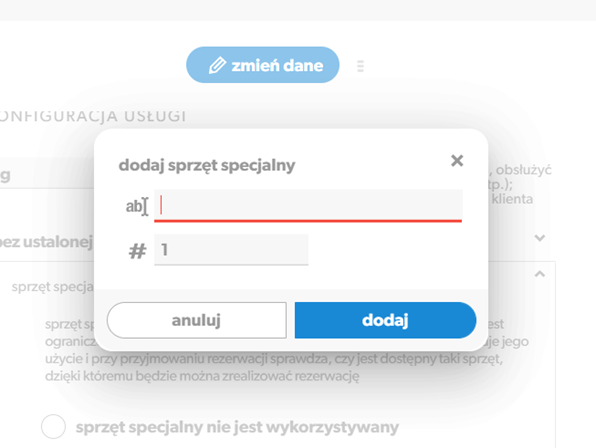Click the dodaj sprzęt specjalny dialog title
The image size is (596, 448).
click(x=207, y=165)
